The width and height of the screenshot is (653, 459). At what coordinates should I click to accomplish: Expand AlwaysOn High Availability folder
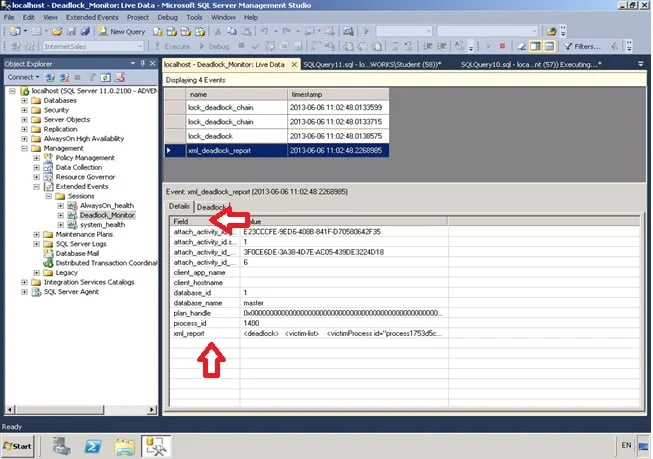point(24,139)
